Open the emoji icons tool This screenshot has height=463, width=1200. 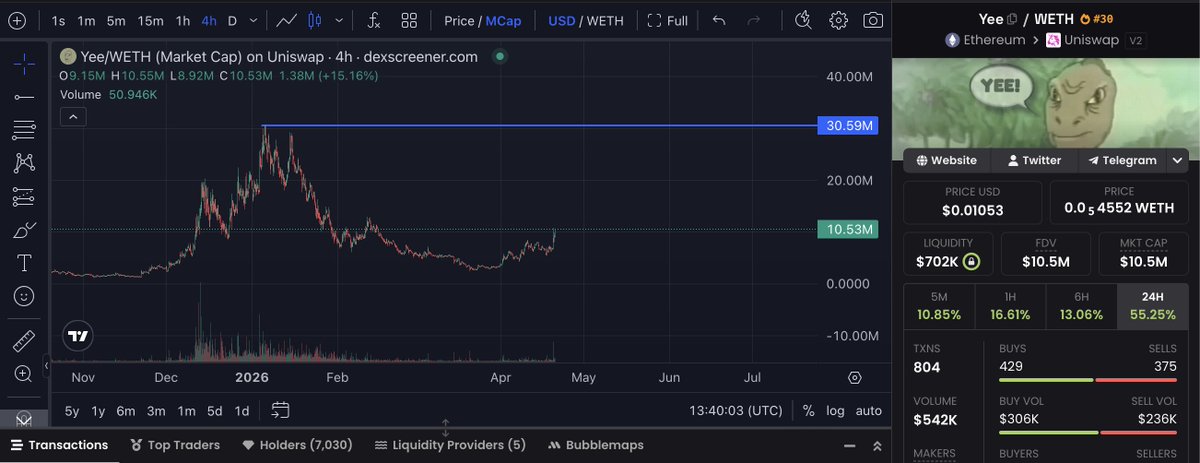coord(24,297)
